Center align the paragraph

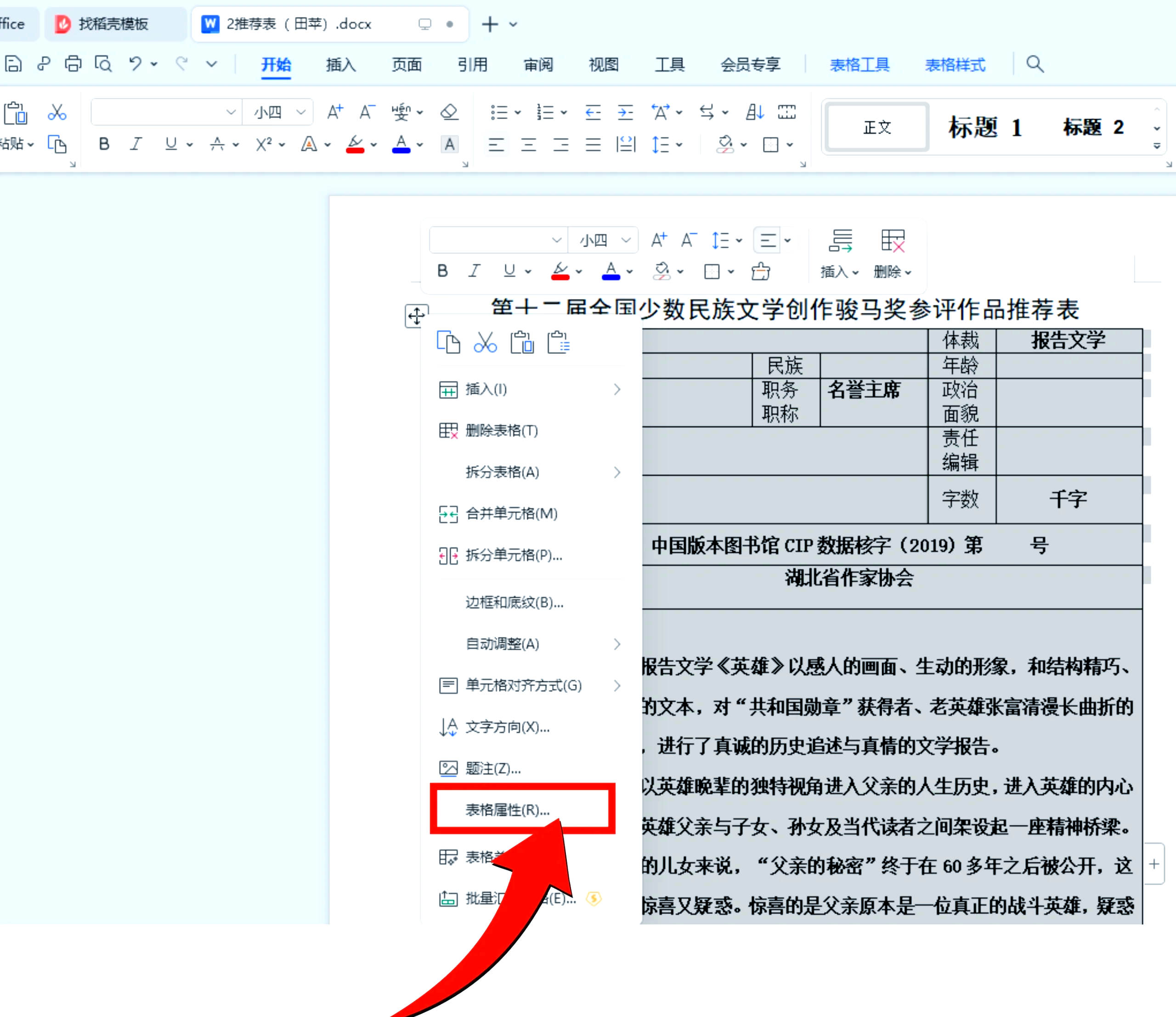(528, 144)
